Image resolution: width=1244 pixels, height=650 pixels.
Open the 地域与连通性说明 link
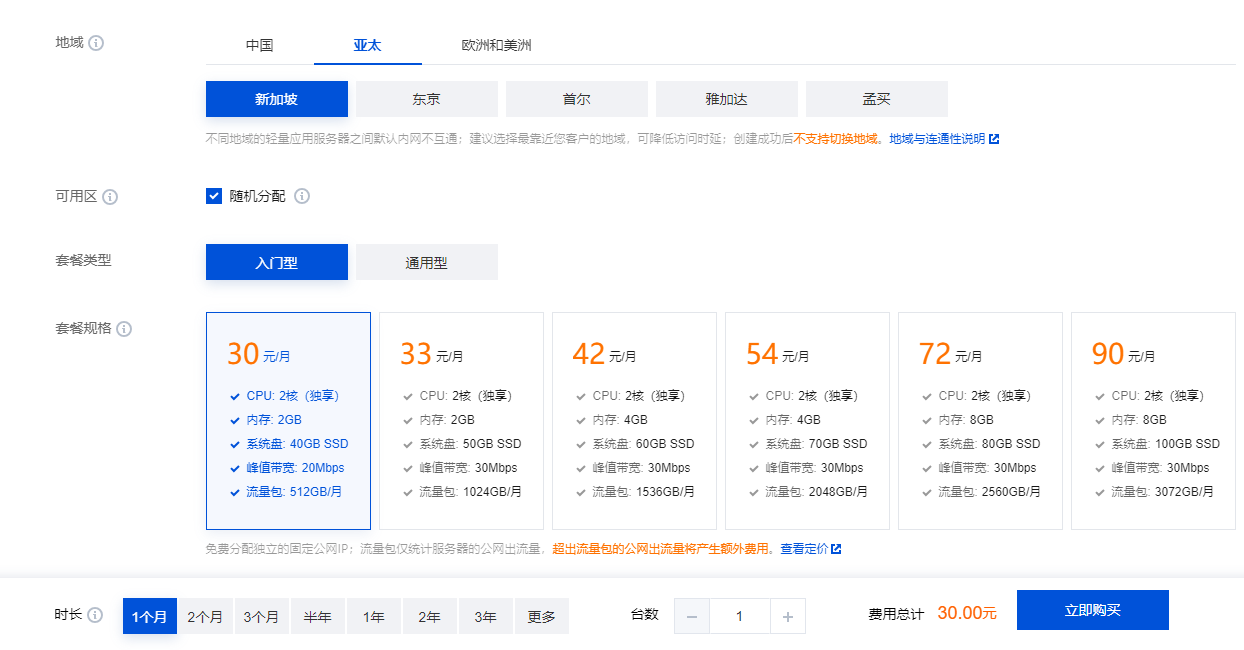coord(936,139)
